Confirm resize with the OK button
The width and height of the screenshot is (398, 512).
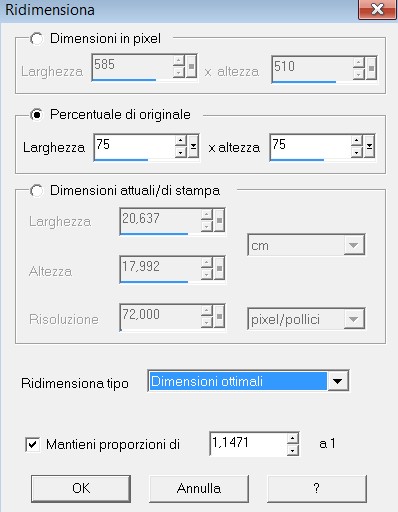click(81, 488)
